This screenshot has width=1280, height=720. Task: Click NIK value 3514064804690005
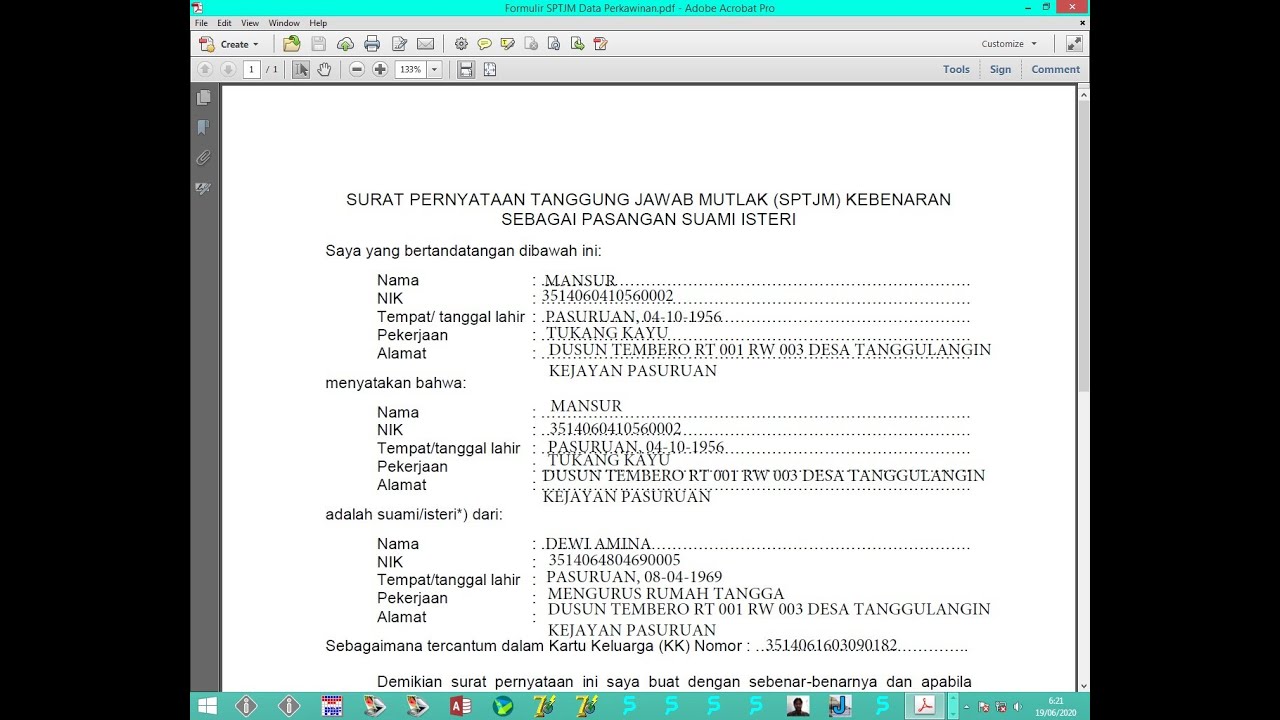[x=614, y=560]
